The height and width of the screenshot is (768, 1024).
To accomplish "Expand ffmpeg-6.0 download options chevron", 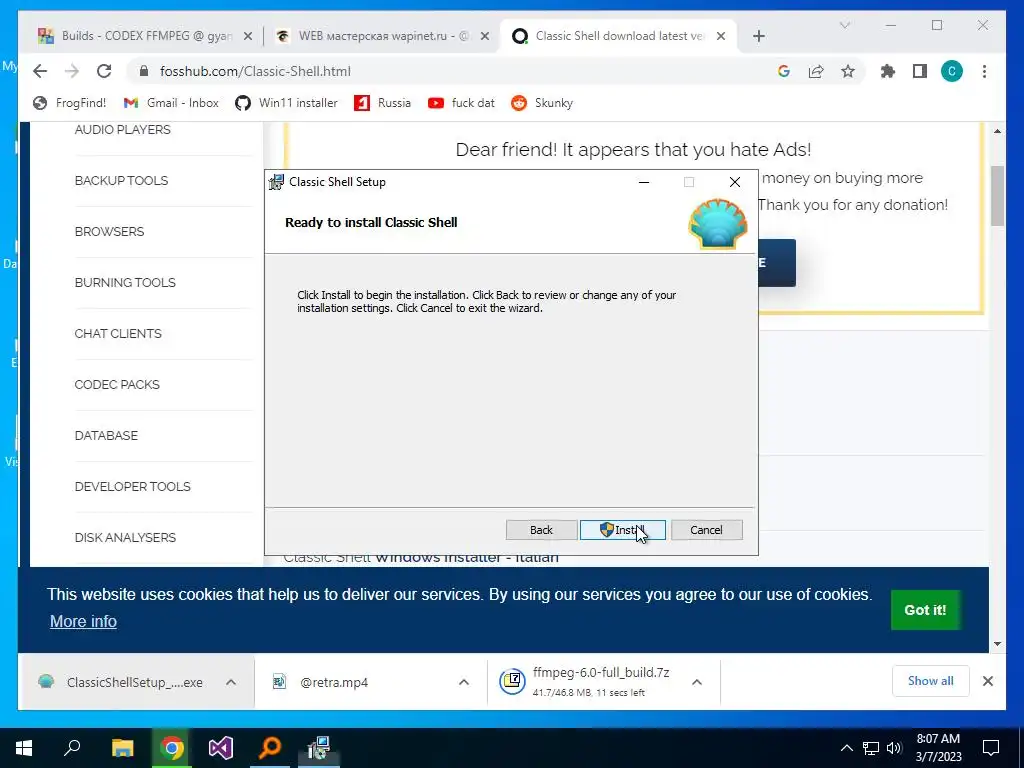I will pyautogui.click(x=697, y=682).
